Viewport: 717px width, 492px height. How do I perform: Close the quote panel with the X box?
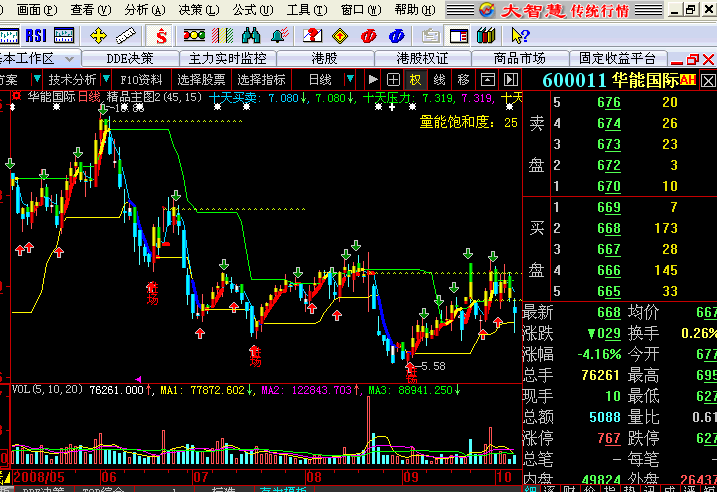(x=708, y=81)
